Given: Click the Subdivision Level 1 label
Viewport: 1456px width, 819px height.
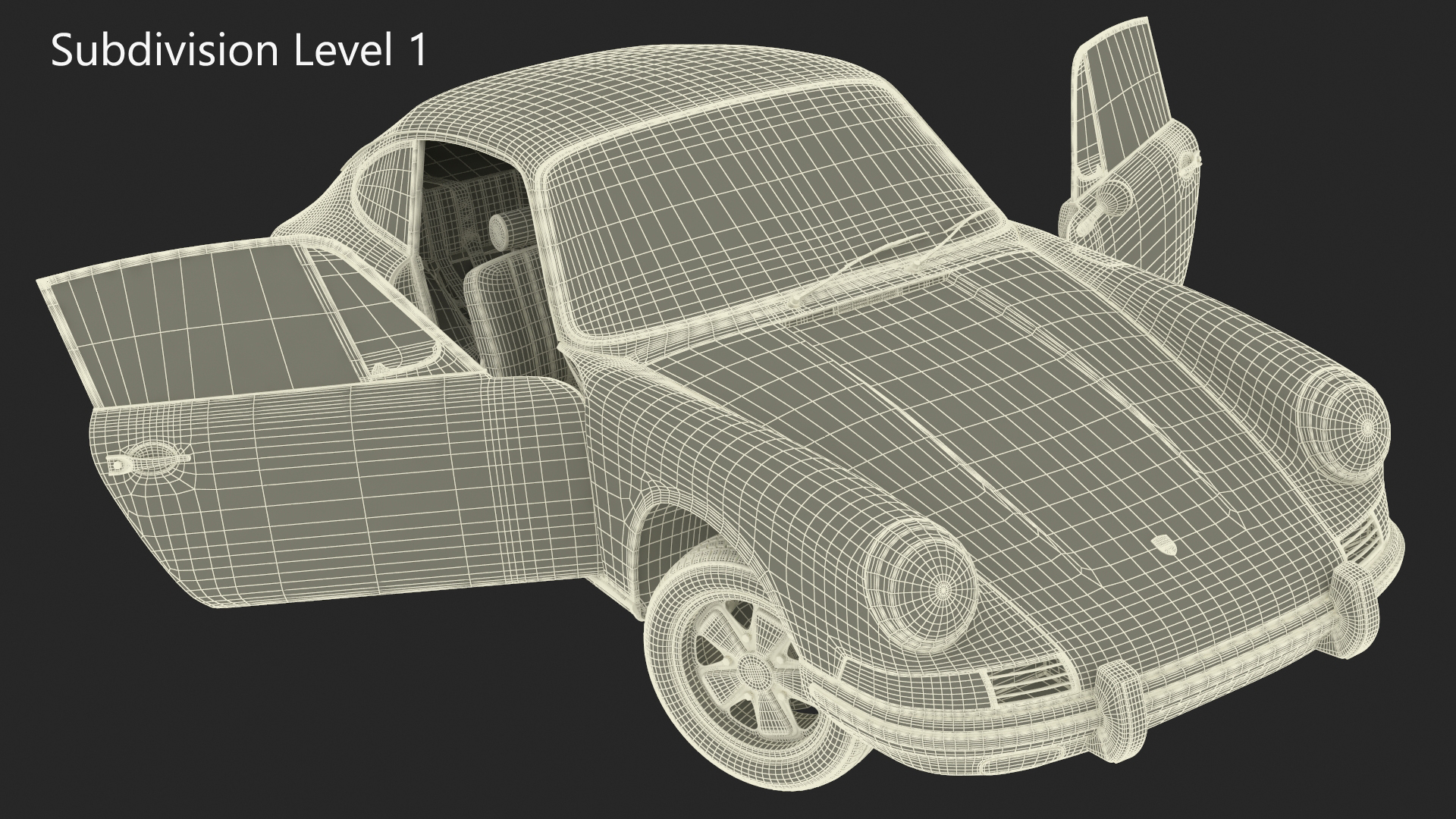Looking at the screenshot, I should click(239, 52).
